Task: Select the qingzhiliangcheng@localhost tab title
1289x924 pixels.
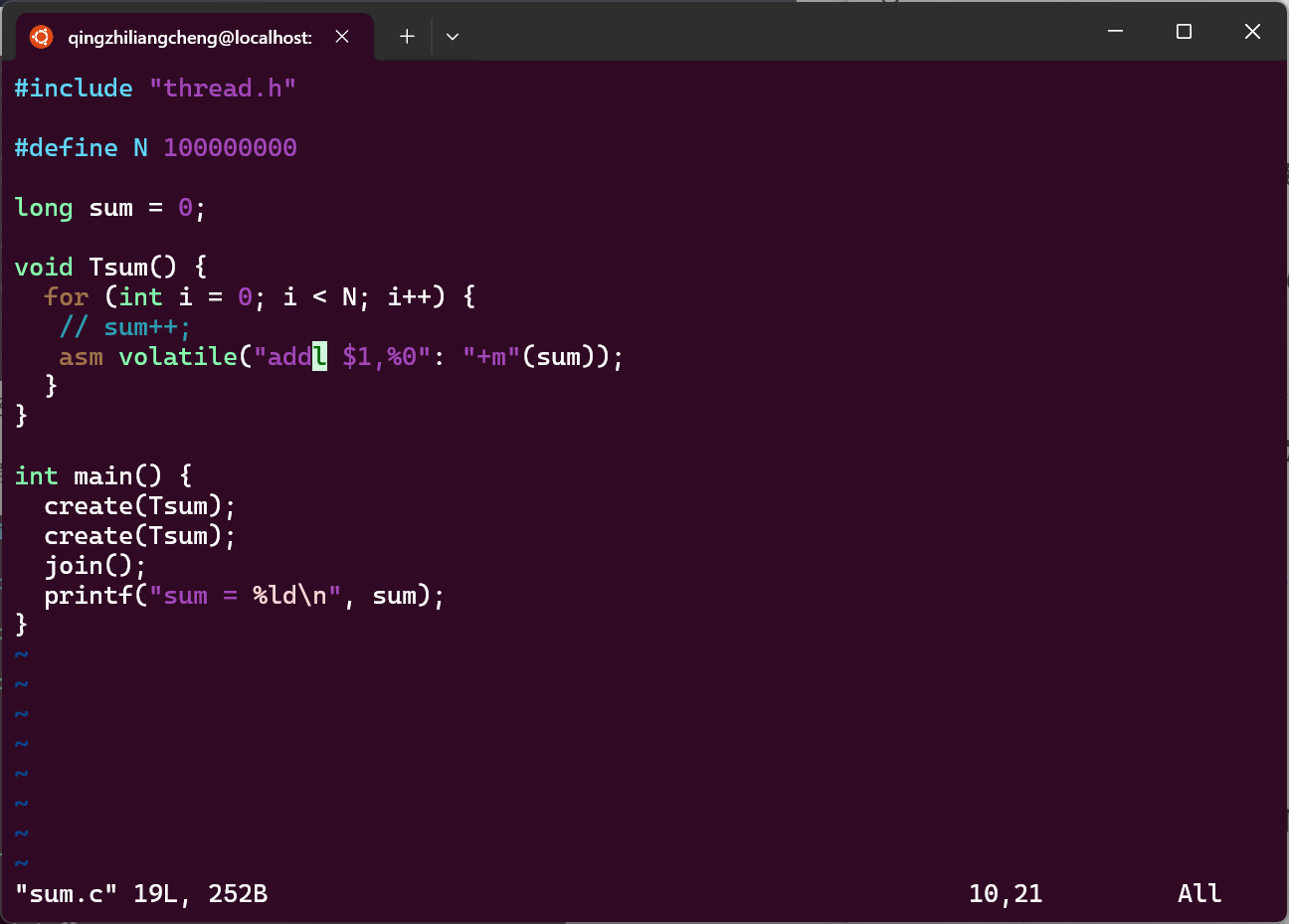Action: coord(189,38)
